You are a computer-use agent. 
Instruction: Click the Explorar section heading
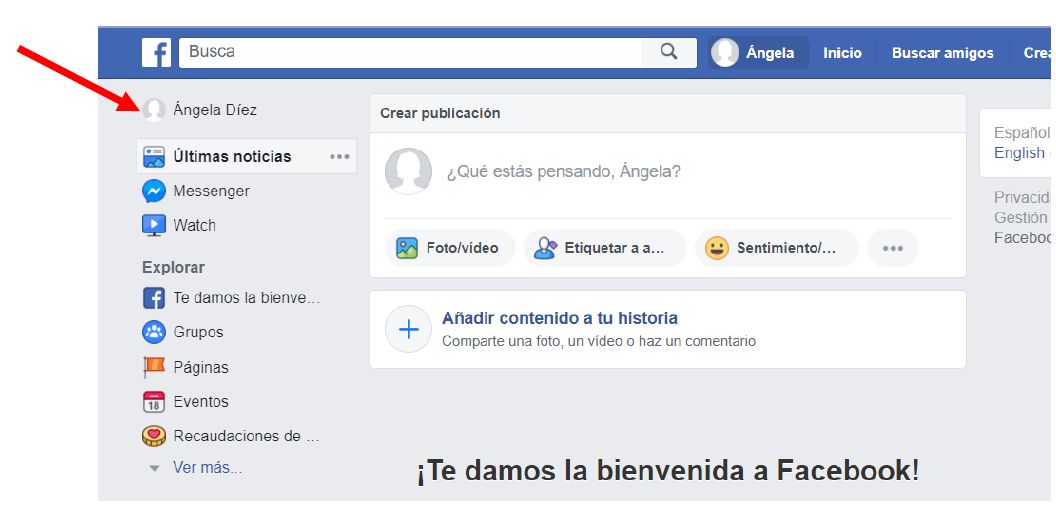[x=173, y=267]
